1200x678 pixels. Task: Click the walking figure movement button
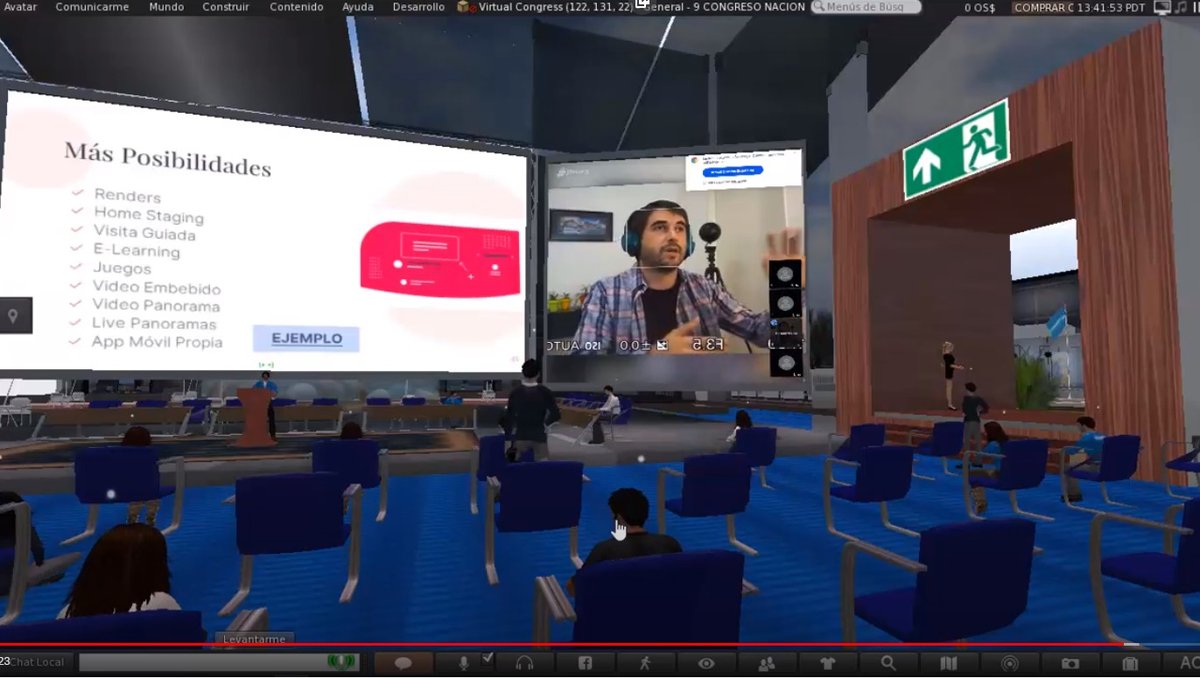(x=645, y=663)
